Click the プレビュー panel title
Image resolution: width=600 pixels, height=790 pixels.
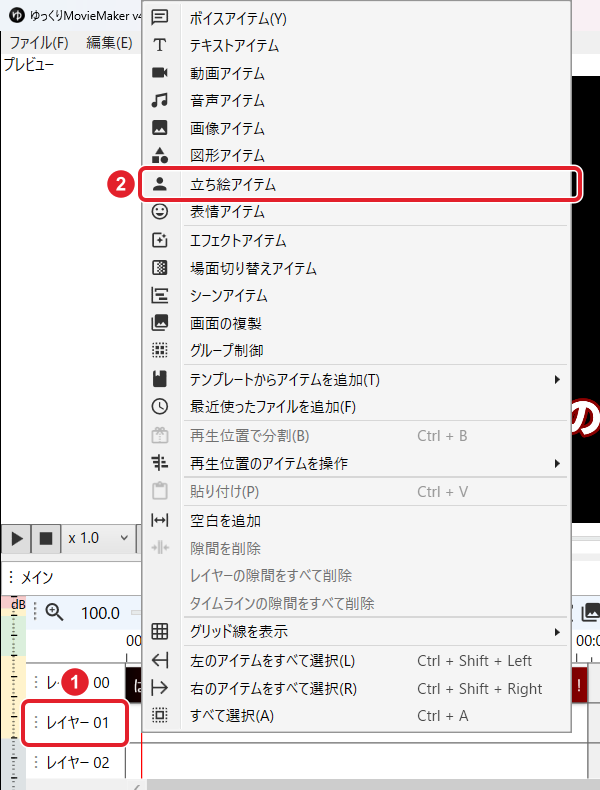click(29, 64)
